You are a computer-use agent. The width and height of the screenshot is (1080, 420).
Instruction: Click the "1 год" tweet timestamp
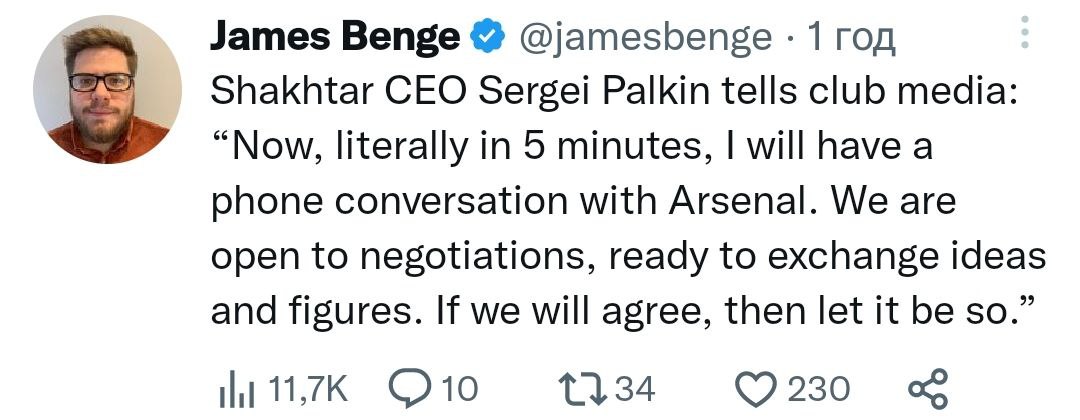852,38
